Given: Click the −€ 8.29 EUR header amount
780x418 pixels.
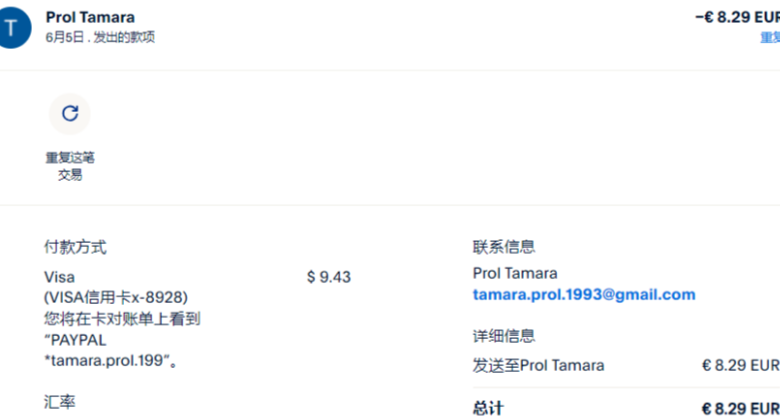Looking at the screenshot, I should 737,17.
